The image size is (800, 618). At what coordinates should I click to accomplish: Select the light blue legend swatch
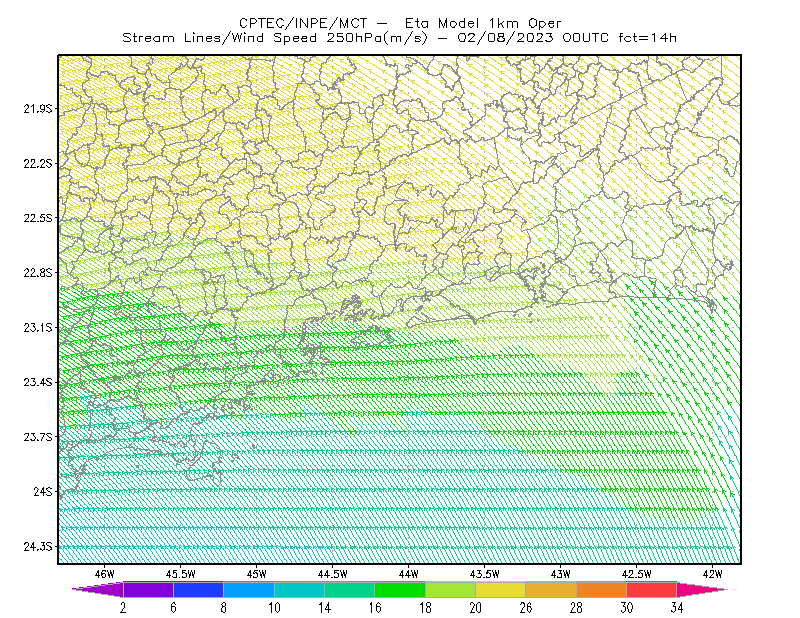(248, 589)
